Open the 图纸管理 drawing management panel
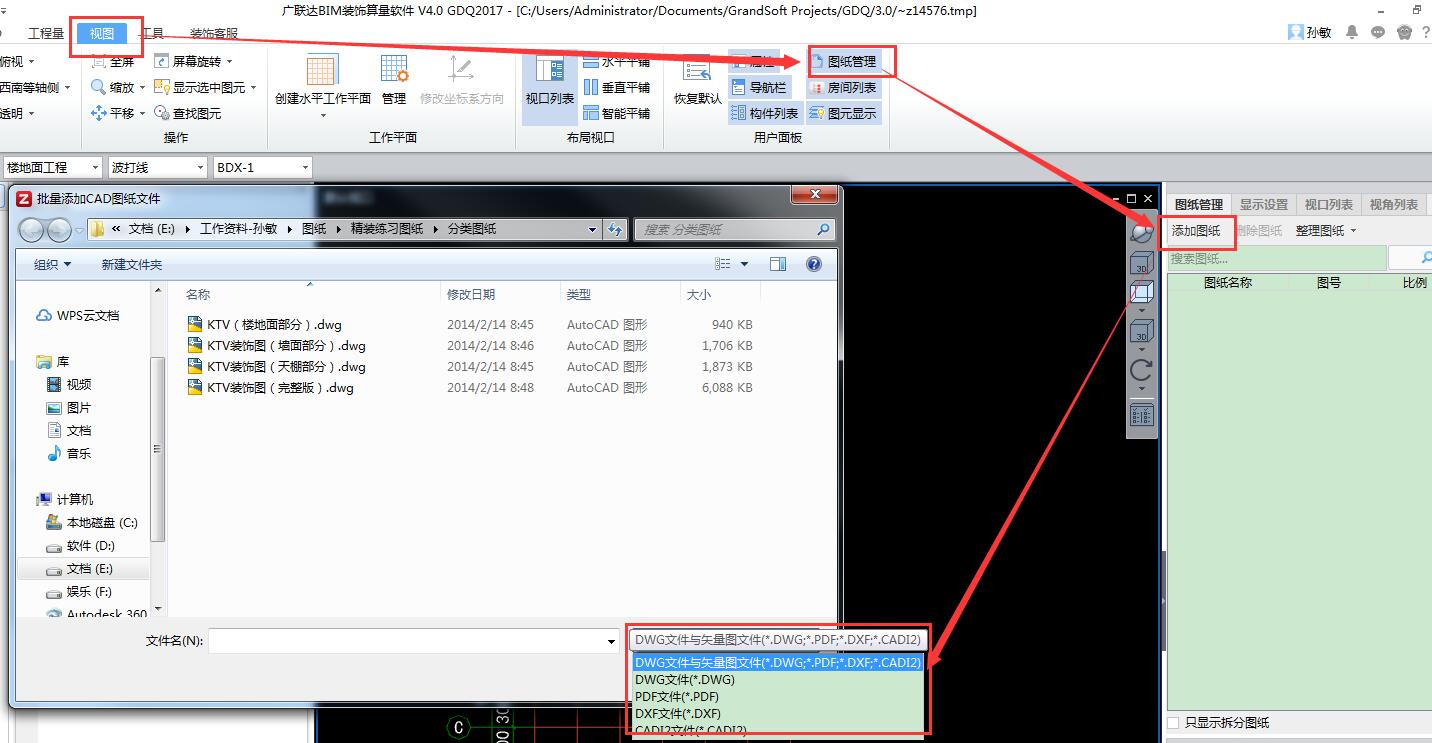 (x=842, y=62)
